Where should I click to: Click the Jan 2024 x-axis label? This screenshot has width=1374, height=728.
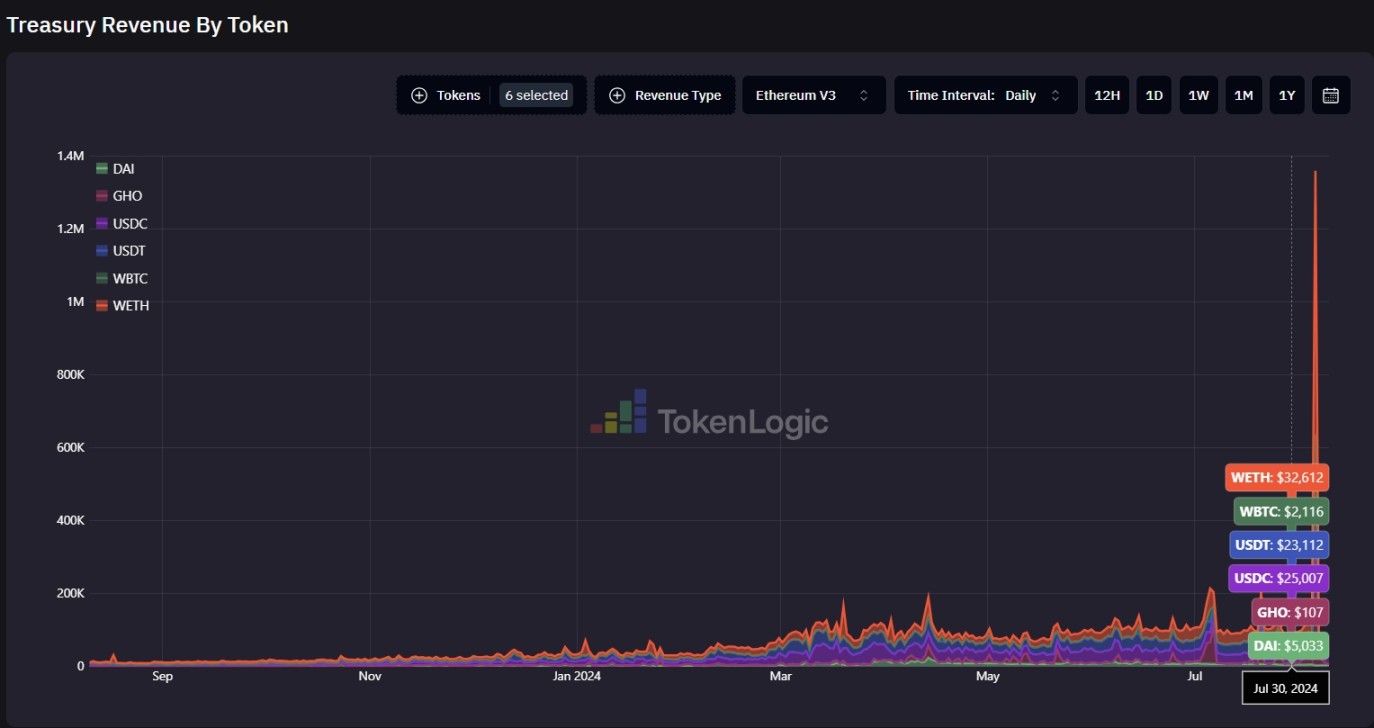[576, 677]
